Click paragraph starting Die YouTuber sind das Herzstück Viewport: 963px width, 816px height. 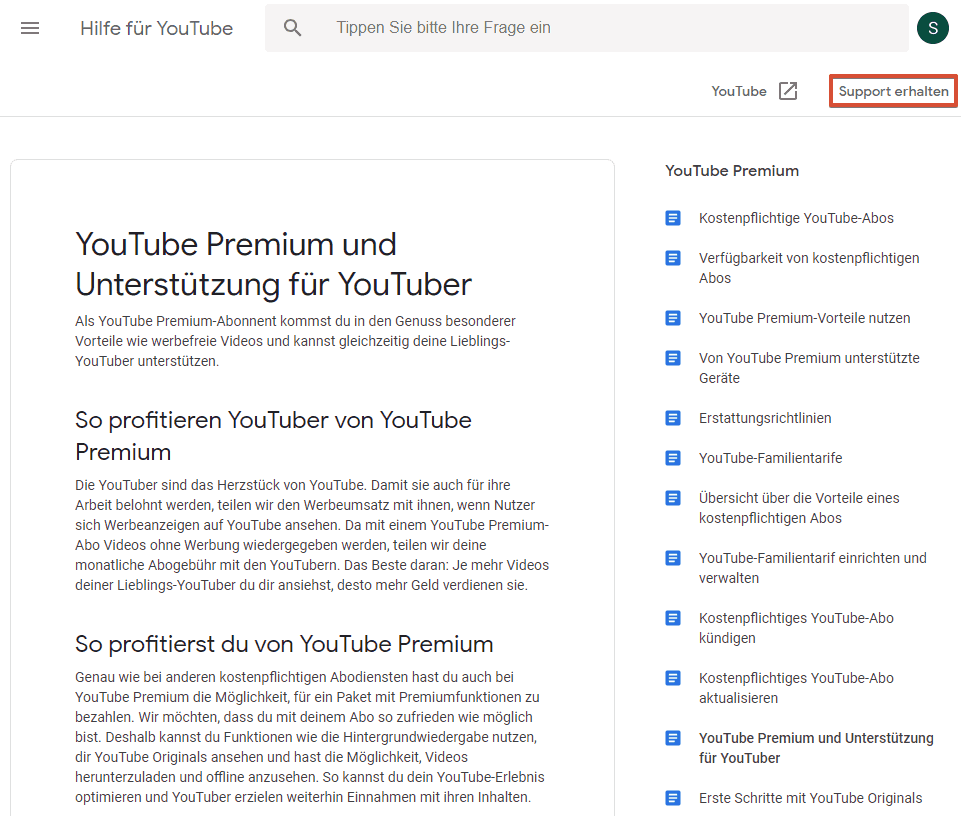coord(312,535)
